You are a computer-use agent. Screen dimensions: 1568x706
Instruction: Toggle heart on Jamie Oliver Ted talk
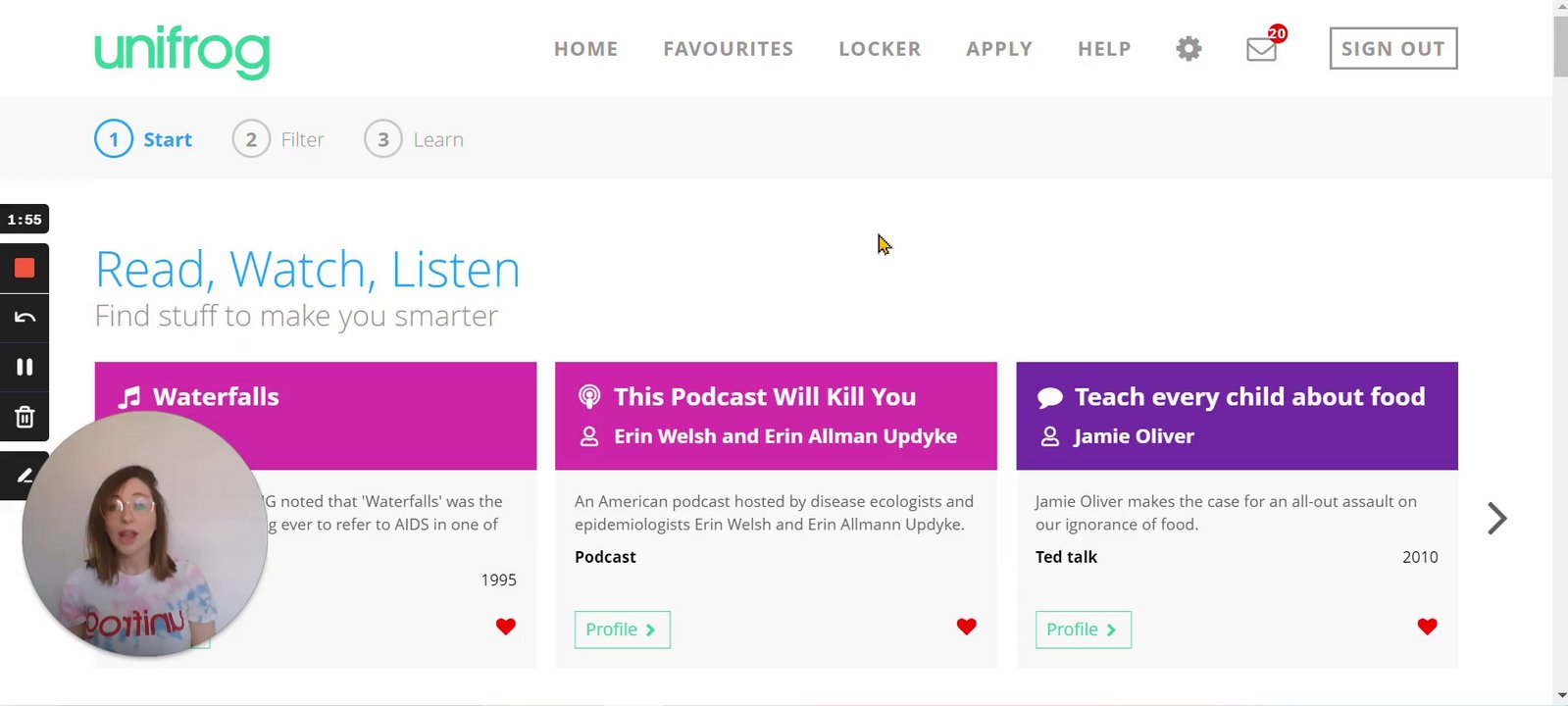tap(1427, 627)
